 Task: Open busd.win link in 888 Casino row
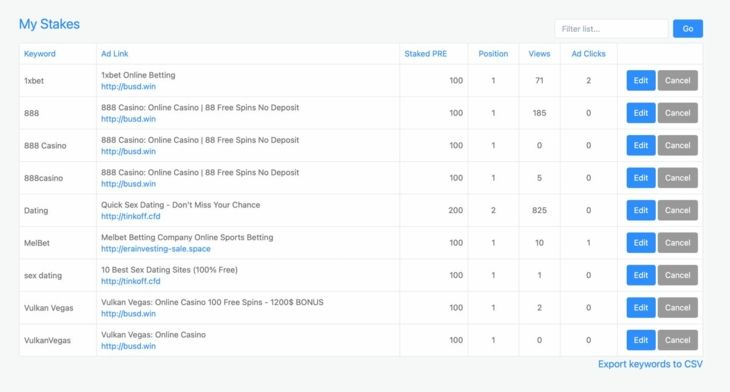click(x=128, y=151)
